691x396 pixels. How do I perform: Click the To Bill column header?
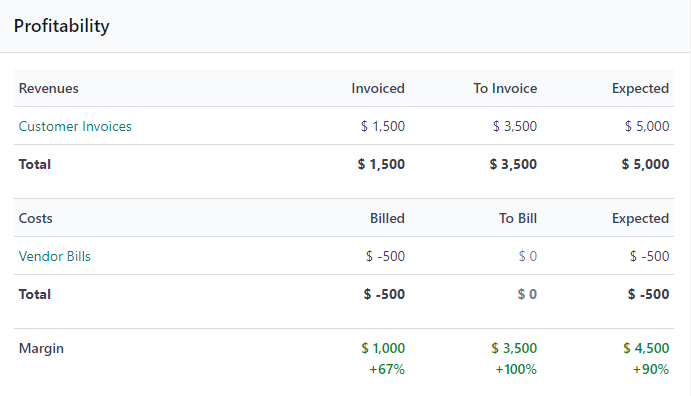click(x=518, y=218)
